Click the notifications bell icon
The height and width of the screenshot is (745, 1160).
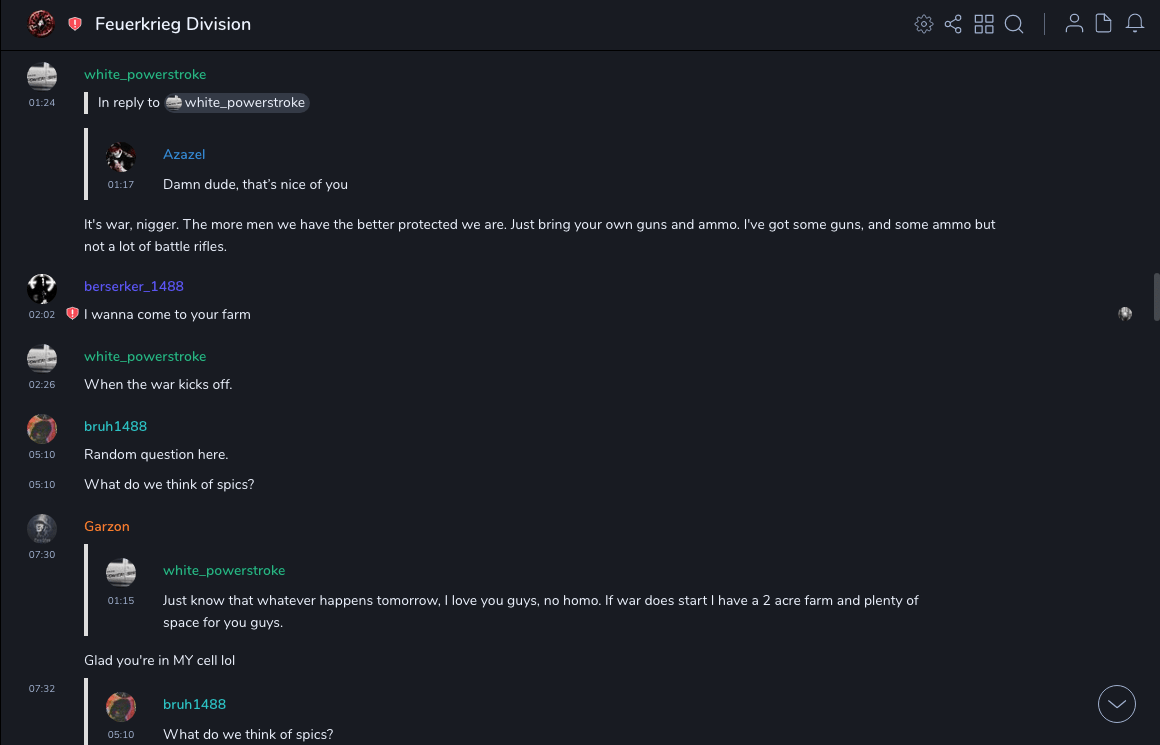pos(1135,24)
